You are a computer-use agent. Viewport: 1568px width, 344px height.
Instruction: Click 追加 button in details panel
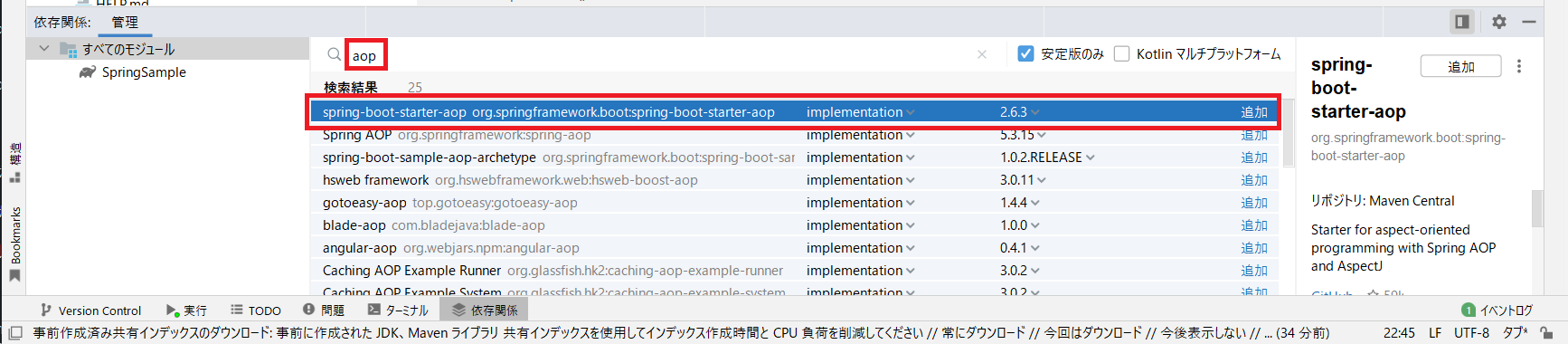[1460, 66]
